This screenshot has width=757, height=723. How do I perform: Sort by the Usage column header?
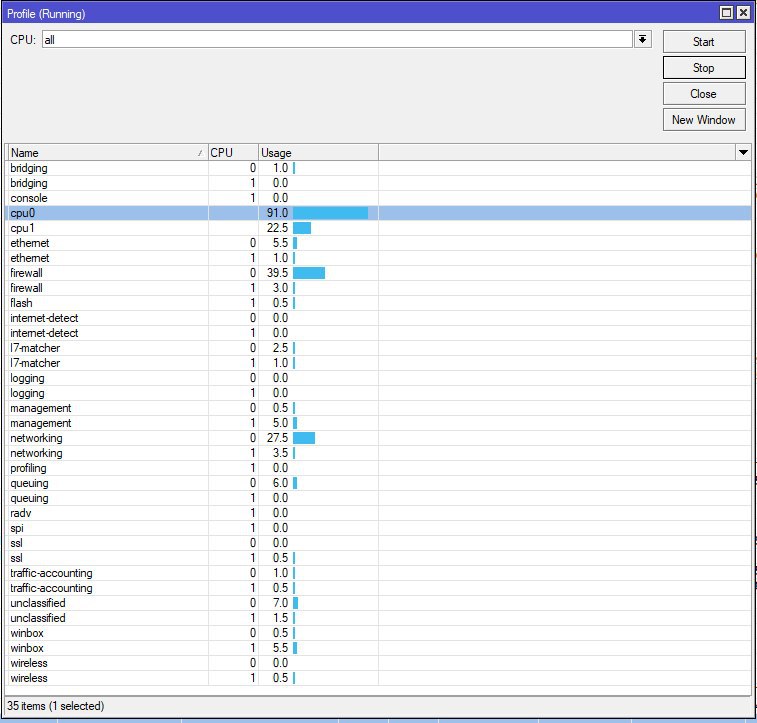click(318, 153)
